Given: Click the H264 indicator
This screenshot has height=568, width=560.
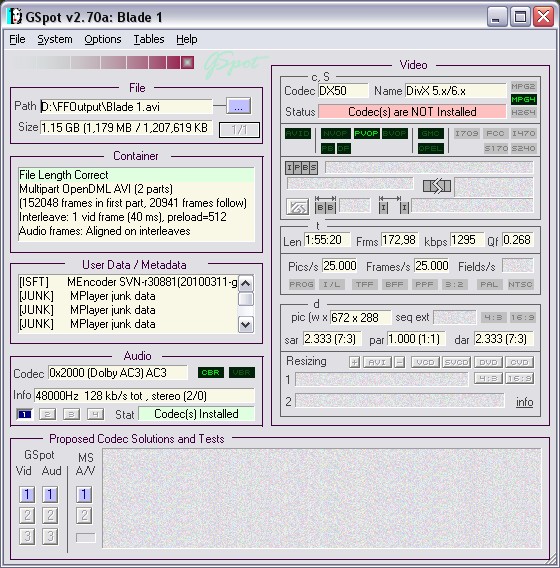Looking at the screenshot, I should [x=523, y=112].
